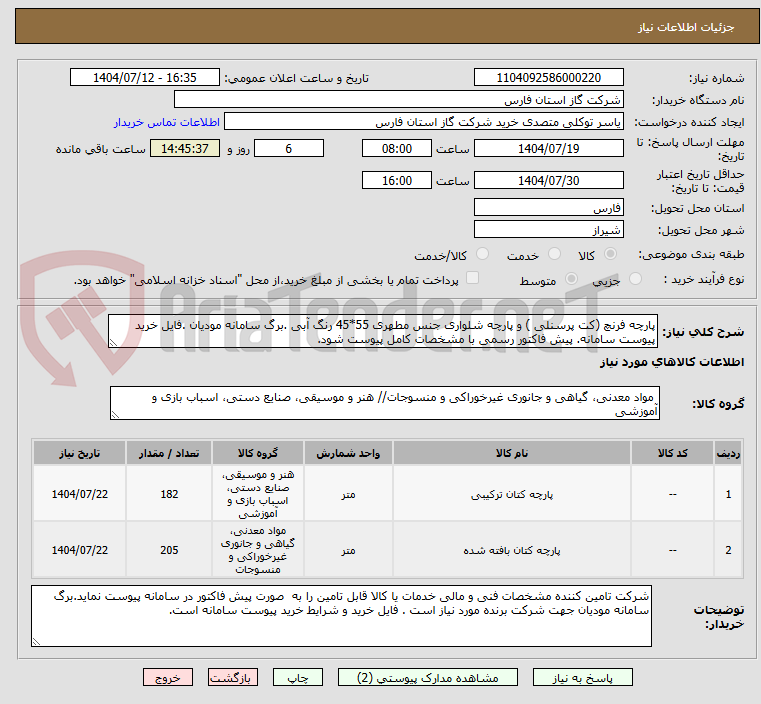The height and width of the screenshot is (704, 761).
Task: Toggle the 'پرداخت تمام یا بخشی' checkbox
Action: (473, 279)
